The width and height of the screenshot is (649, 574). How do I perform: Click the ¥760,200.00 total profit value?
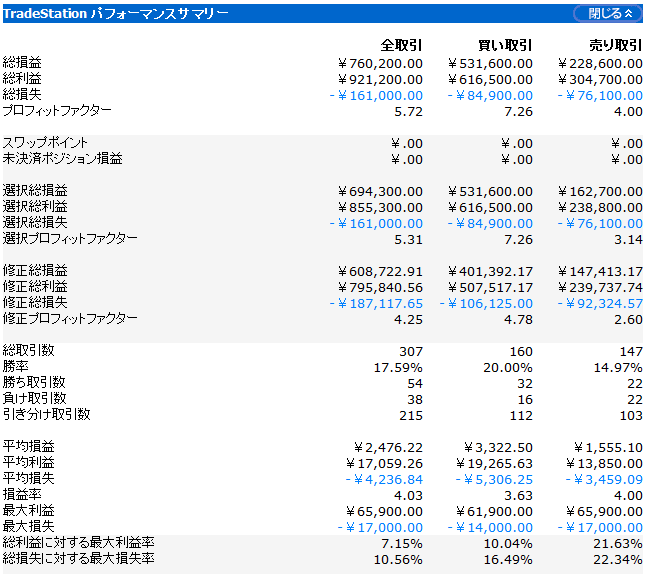tap(380, 63)
